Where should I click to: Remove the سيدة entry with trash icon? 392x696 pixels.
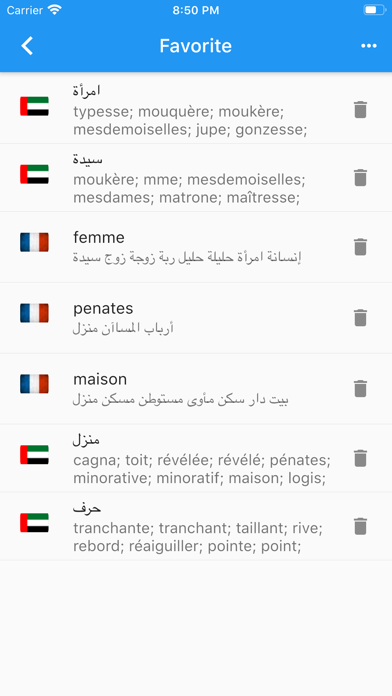(x=360, y=178)
